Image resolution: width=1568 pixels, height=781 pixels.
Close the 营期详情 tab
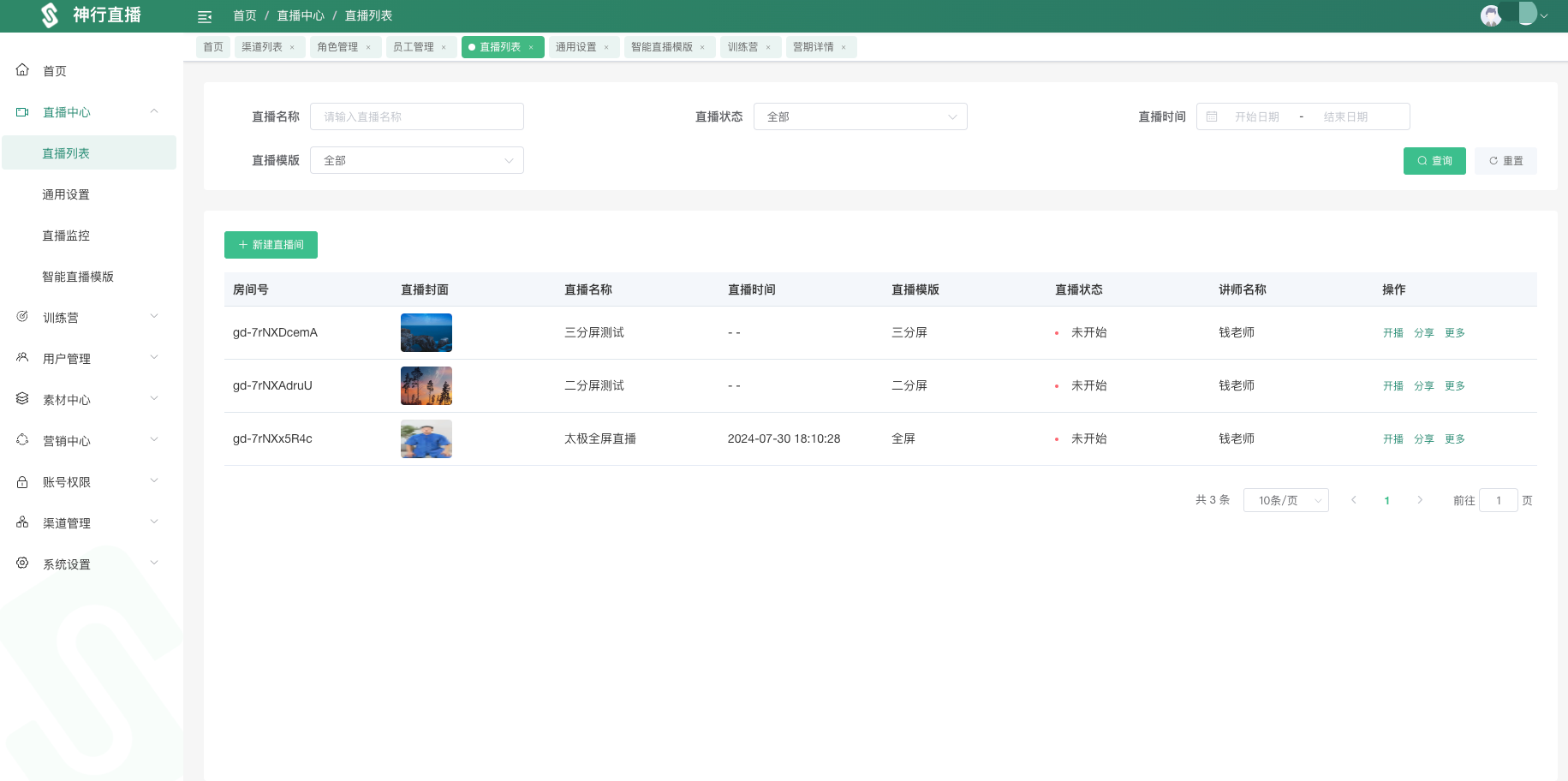844,47
